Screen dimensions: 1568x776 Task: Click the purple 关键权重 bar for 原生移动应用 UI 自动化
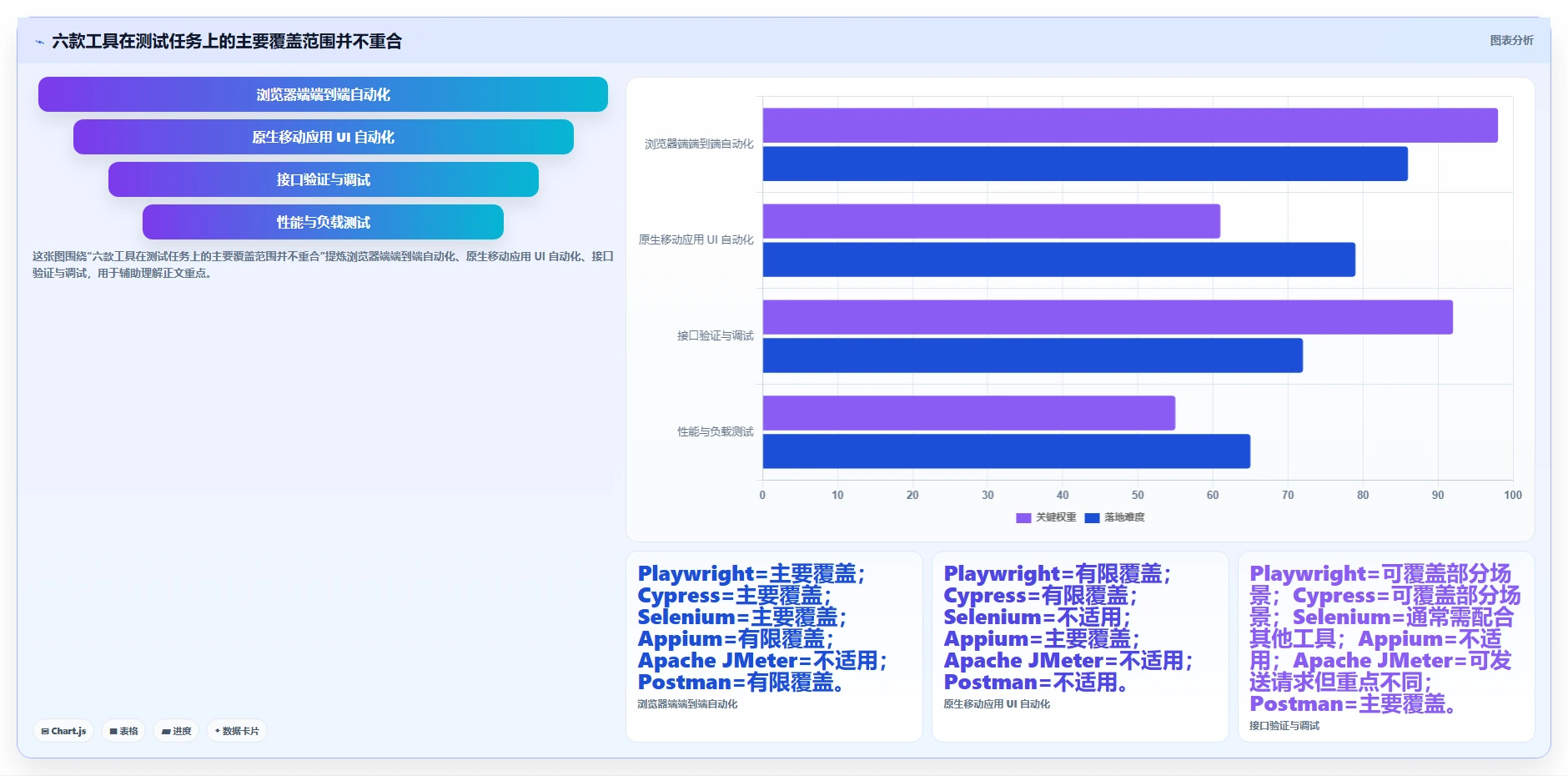992,221
